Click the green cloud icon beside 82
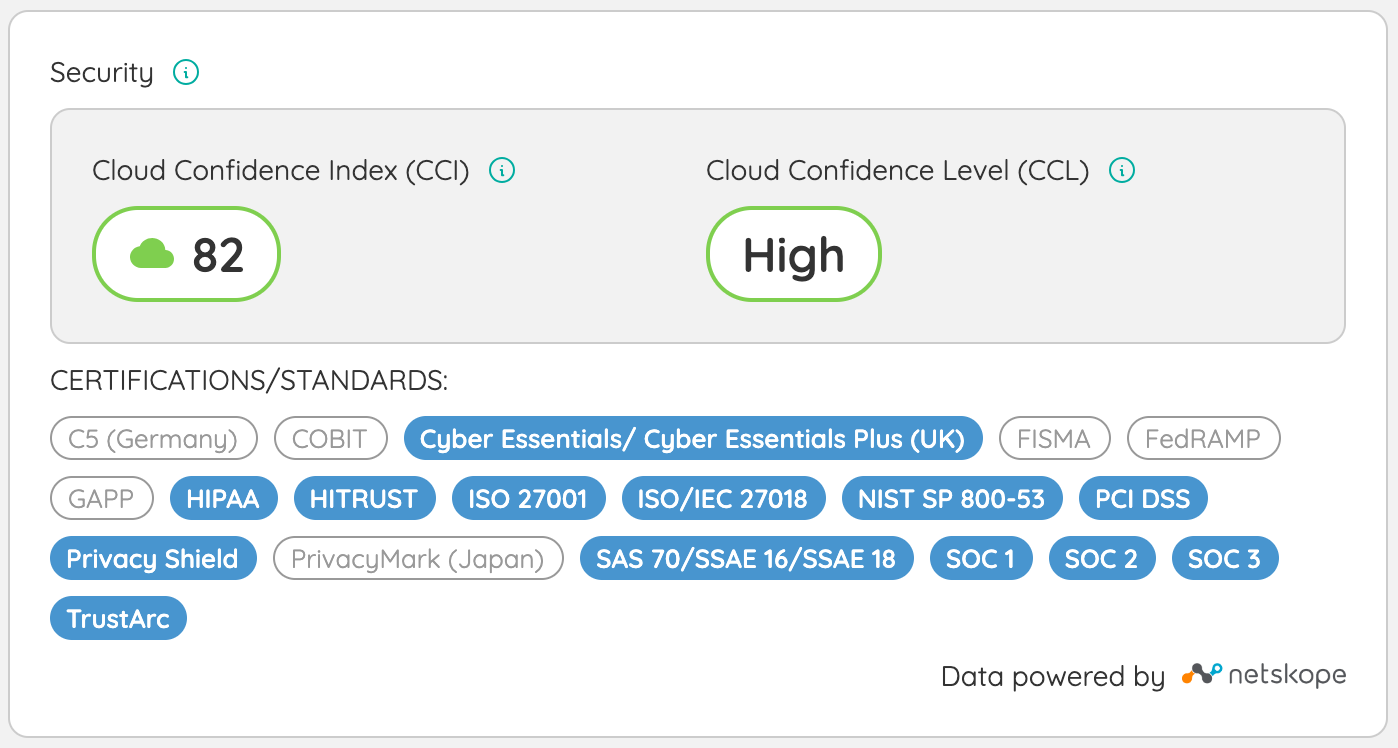Image resolution: width=1398 pixels, height=748 pixels. (x=152, y=254)
